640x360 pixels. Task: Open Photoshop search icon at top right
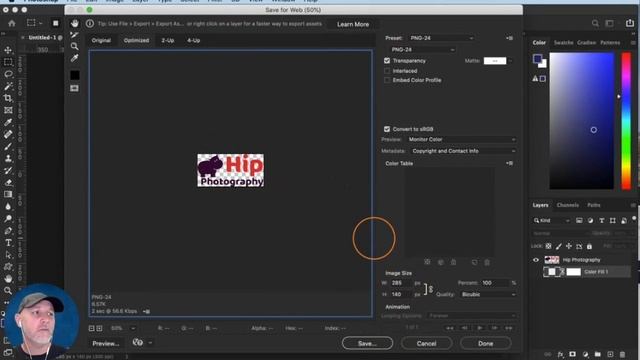[x=595, y=23]
